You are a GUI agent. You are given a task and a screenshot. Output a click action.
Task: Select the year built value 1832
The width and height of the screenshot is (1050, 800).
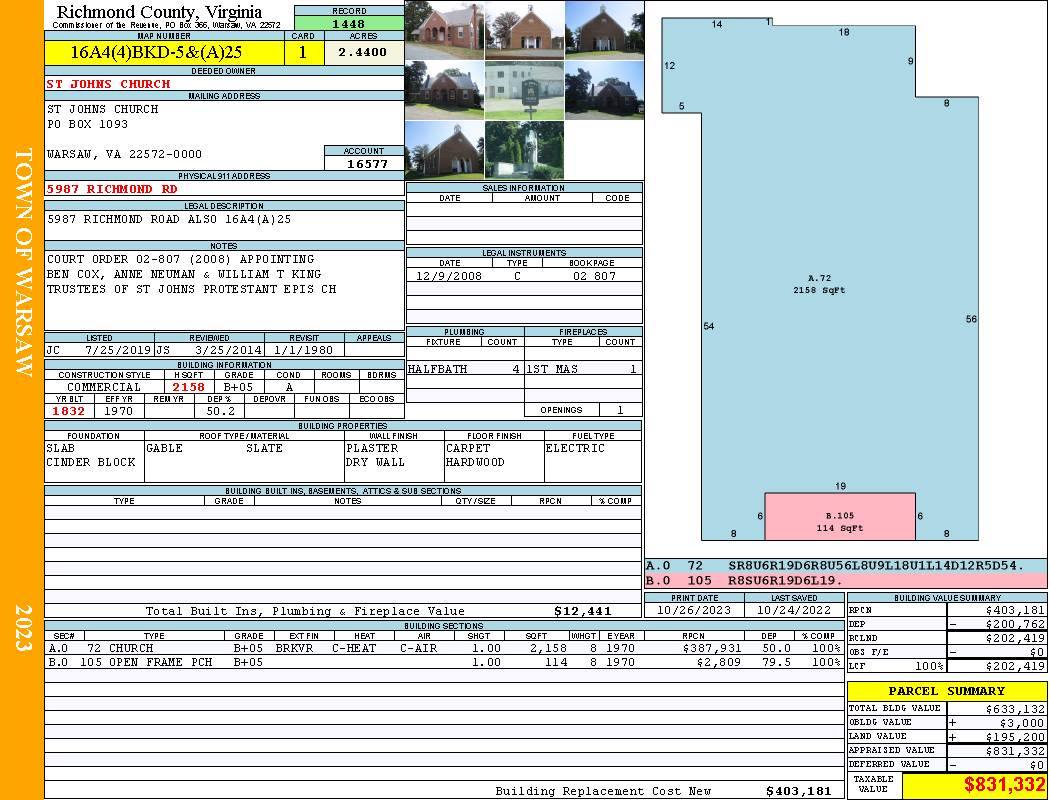pyautogui.click(x=69, y=411)
